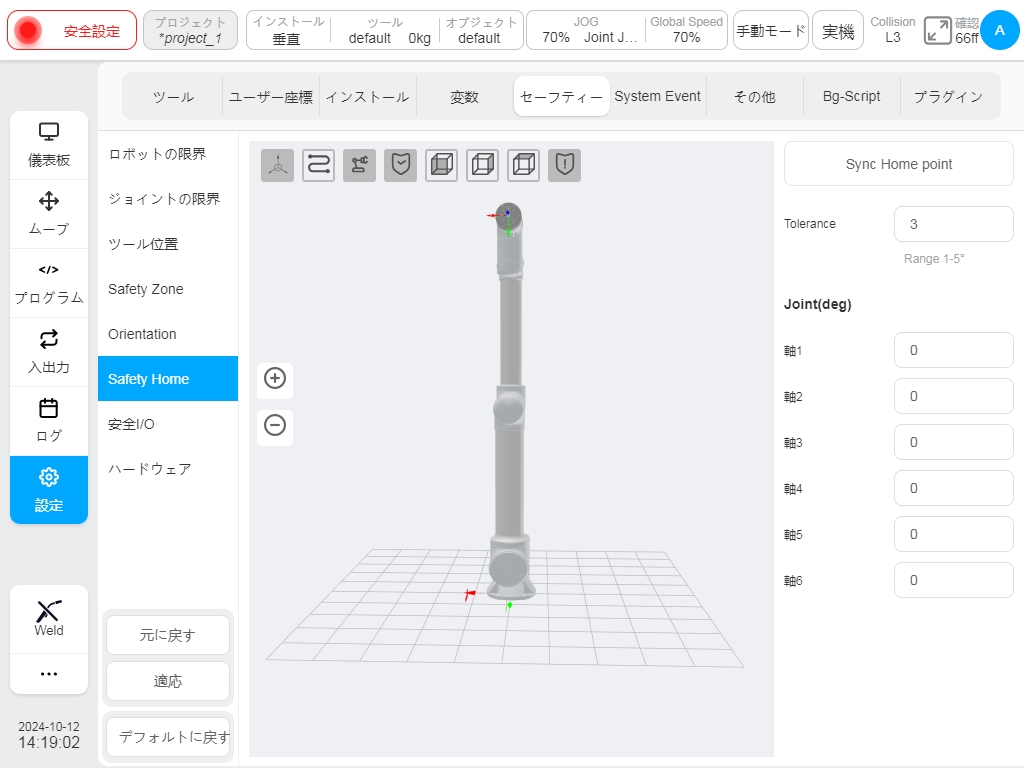This screenshot has height=768, width=1024.
Task: Toggle coordinate axes display in 3D view
Action: point(278,165)
